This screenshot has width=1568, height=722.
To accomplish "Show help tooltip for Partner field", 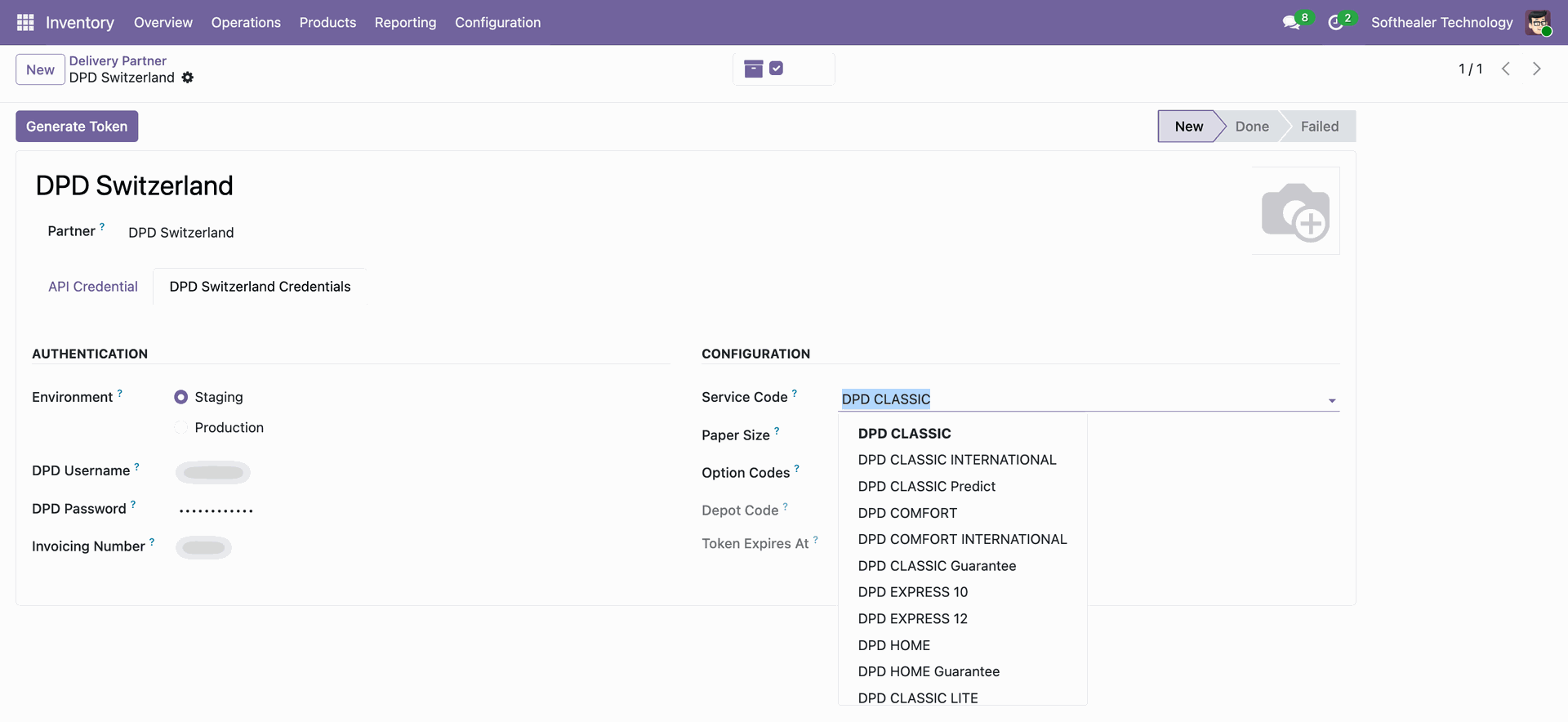I will click(x=102, y=227).
